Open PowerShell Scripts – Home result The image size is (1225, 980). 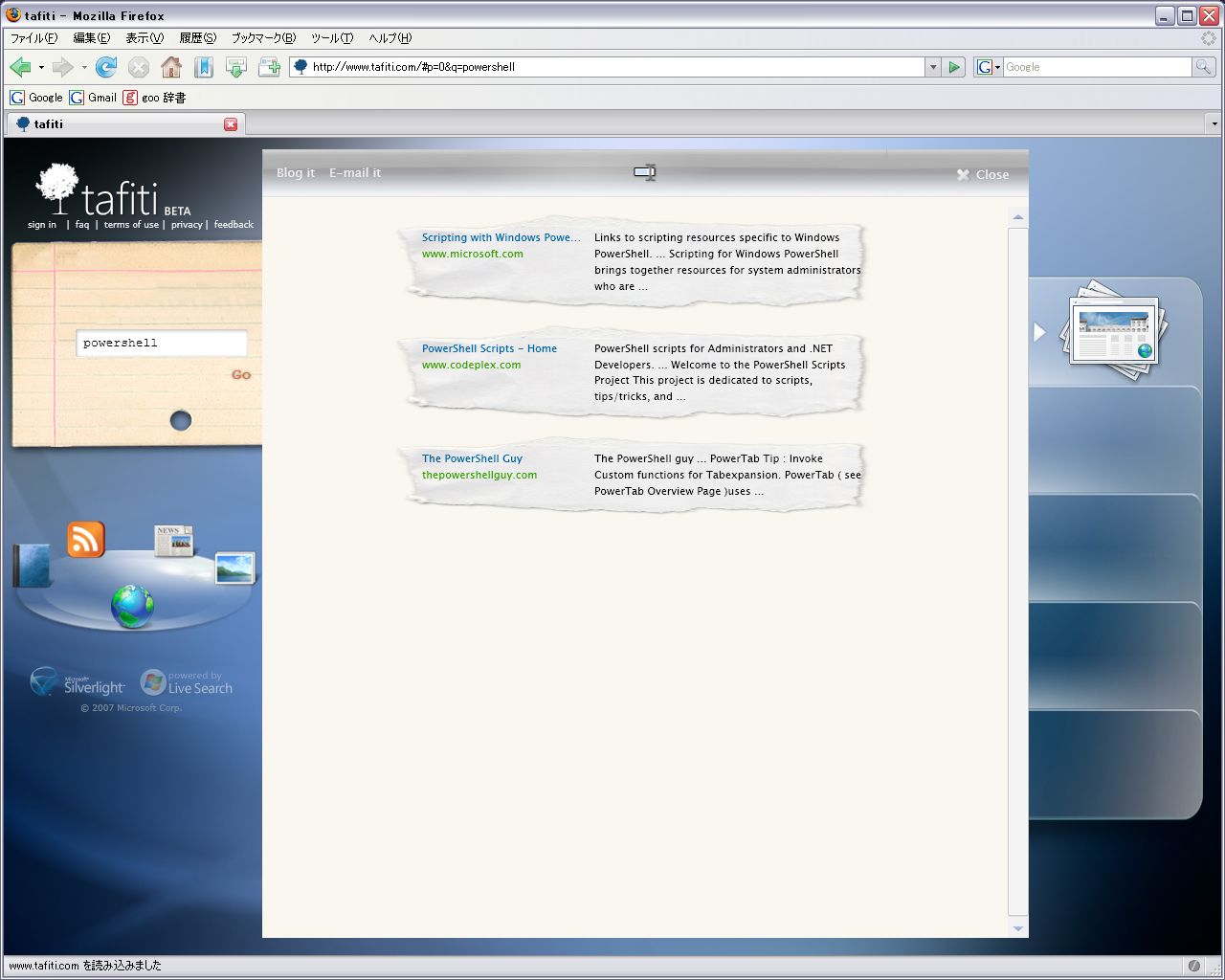pyautogui.click(x=489, y=348)
